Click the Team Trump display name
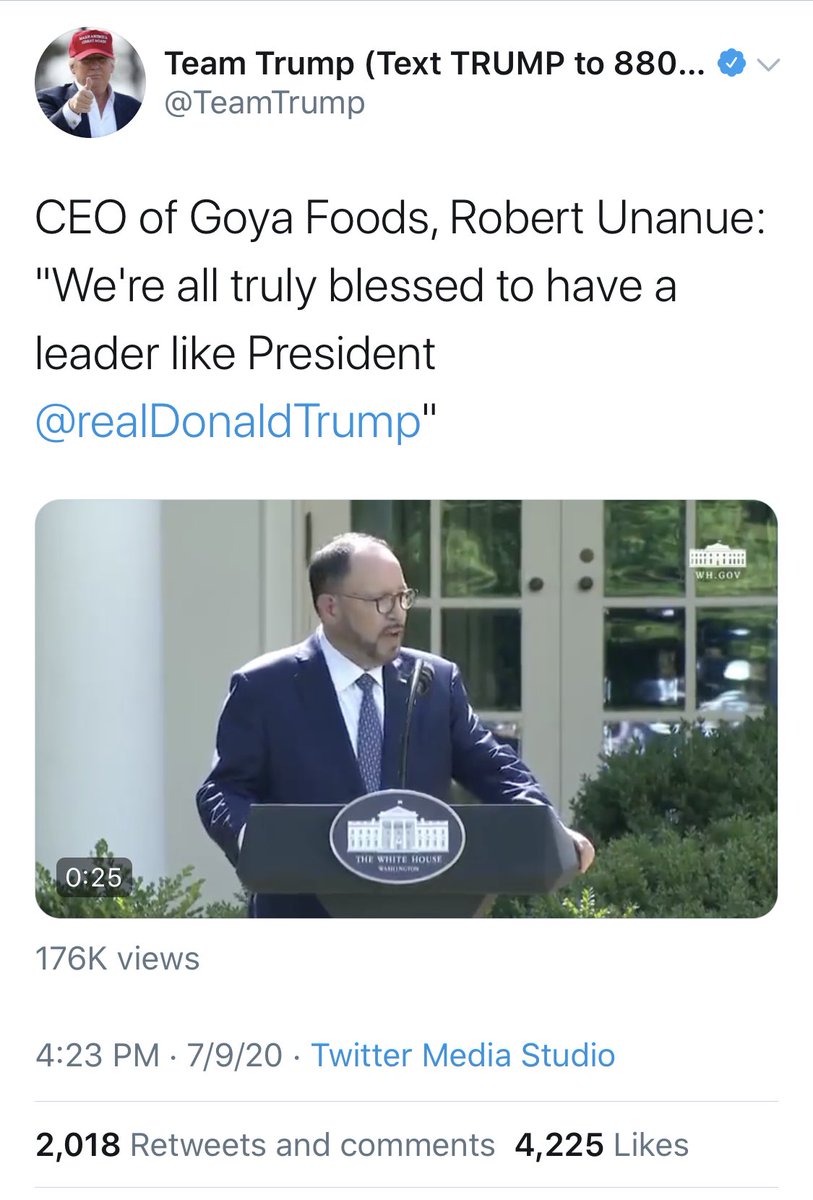This screenshot has width=813, height=1200. click(x=437, y=66)
